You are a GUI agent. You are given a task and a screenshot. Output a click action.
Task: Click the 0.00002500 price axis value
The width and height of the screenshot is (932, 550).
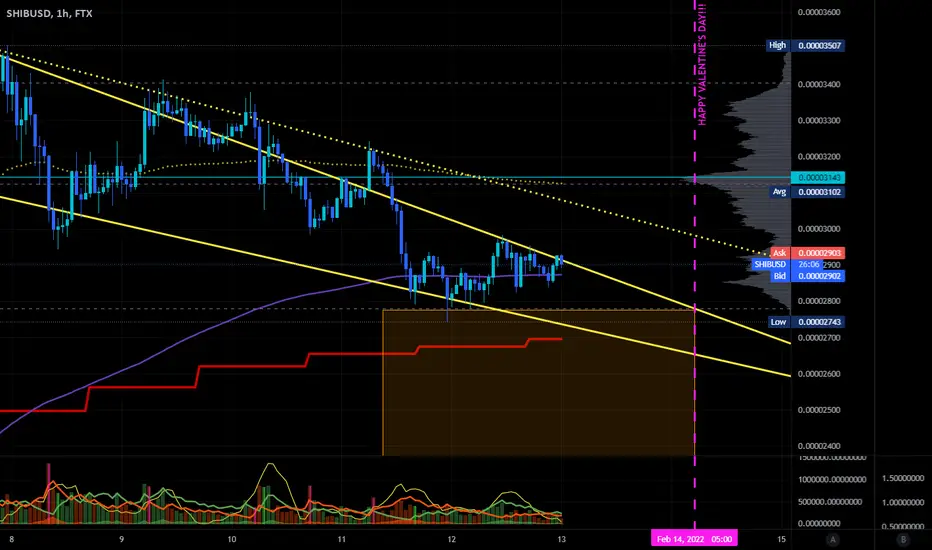click(x=818, y=410)
